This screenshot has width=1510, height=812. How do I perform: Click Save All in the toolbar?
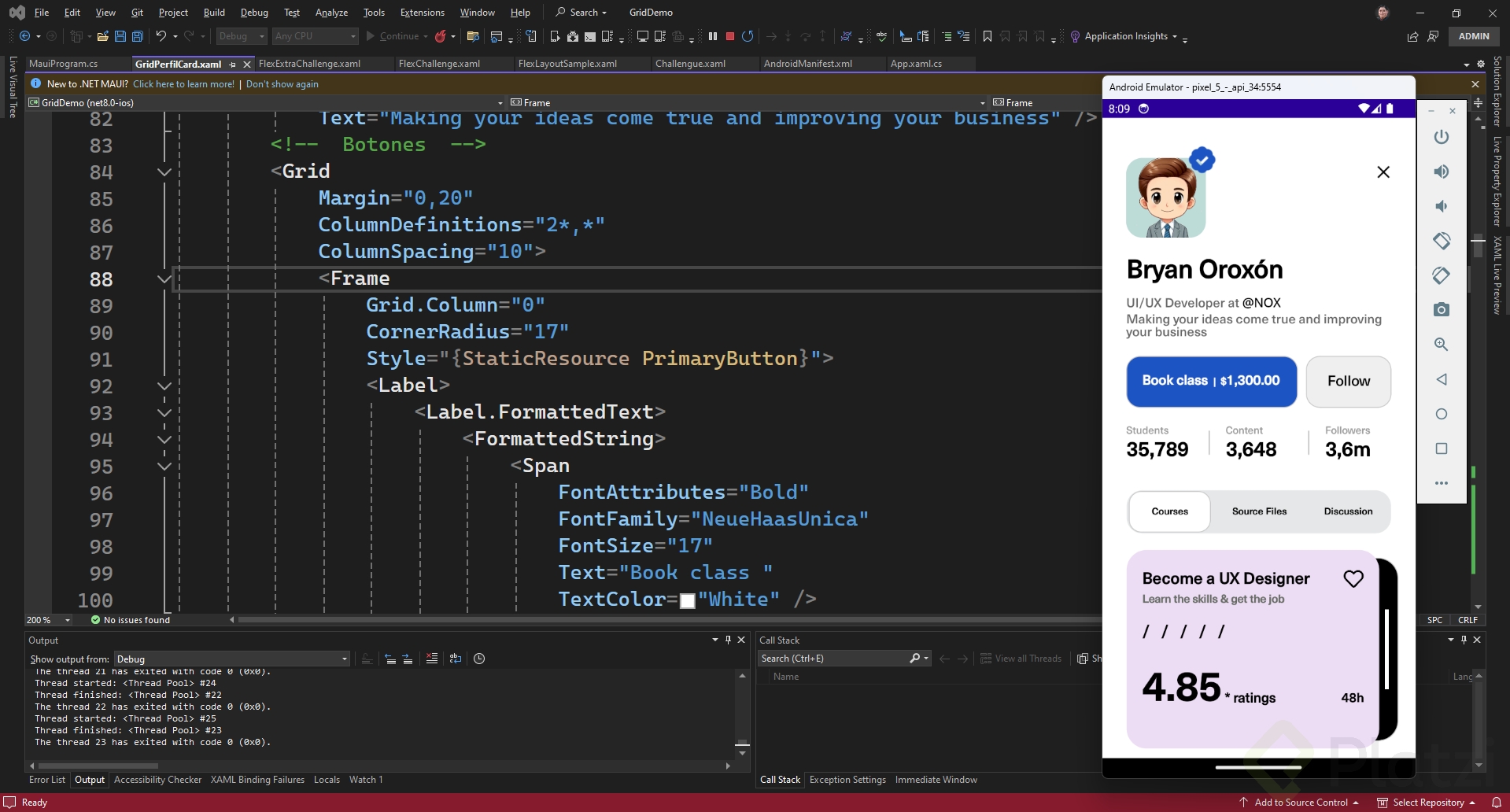(x=137, y=36)
